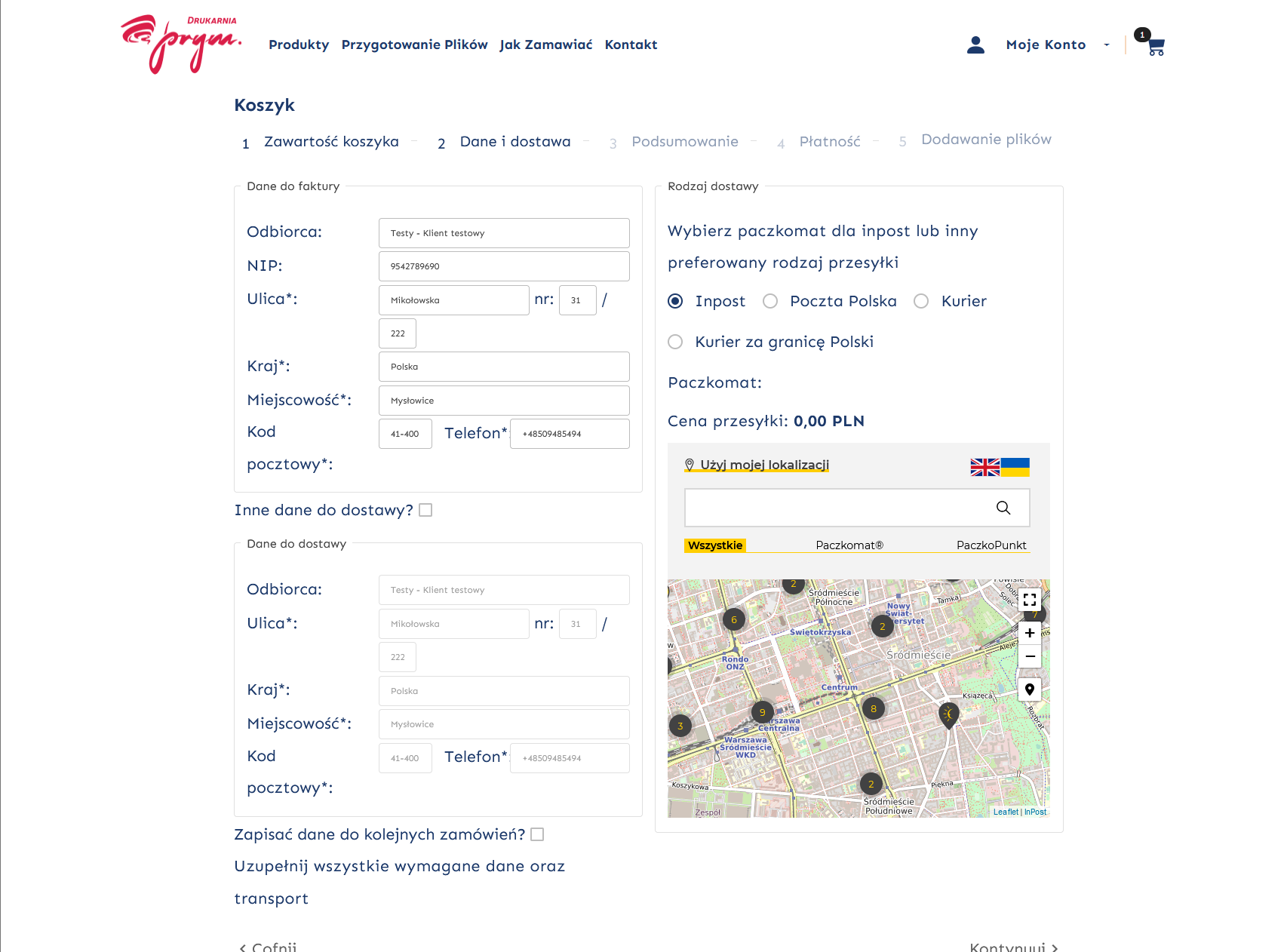Viewport: 1287px width, 952px height.
Task: Tick the 'Inne dane do dostawy?' checkbox
Action: pos(425,511)
